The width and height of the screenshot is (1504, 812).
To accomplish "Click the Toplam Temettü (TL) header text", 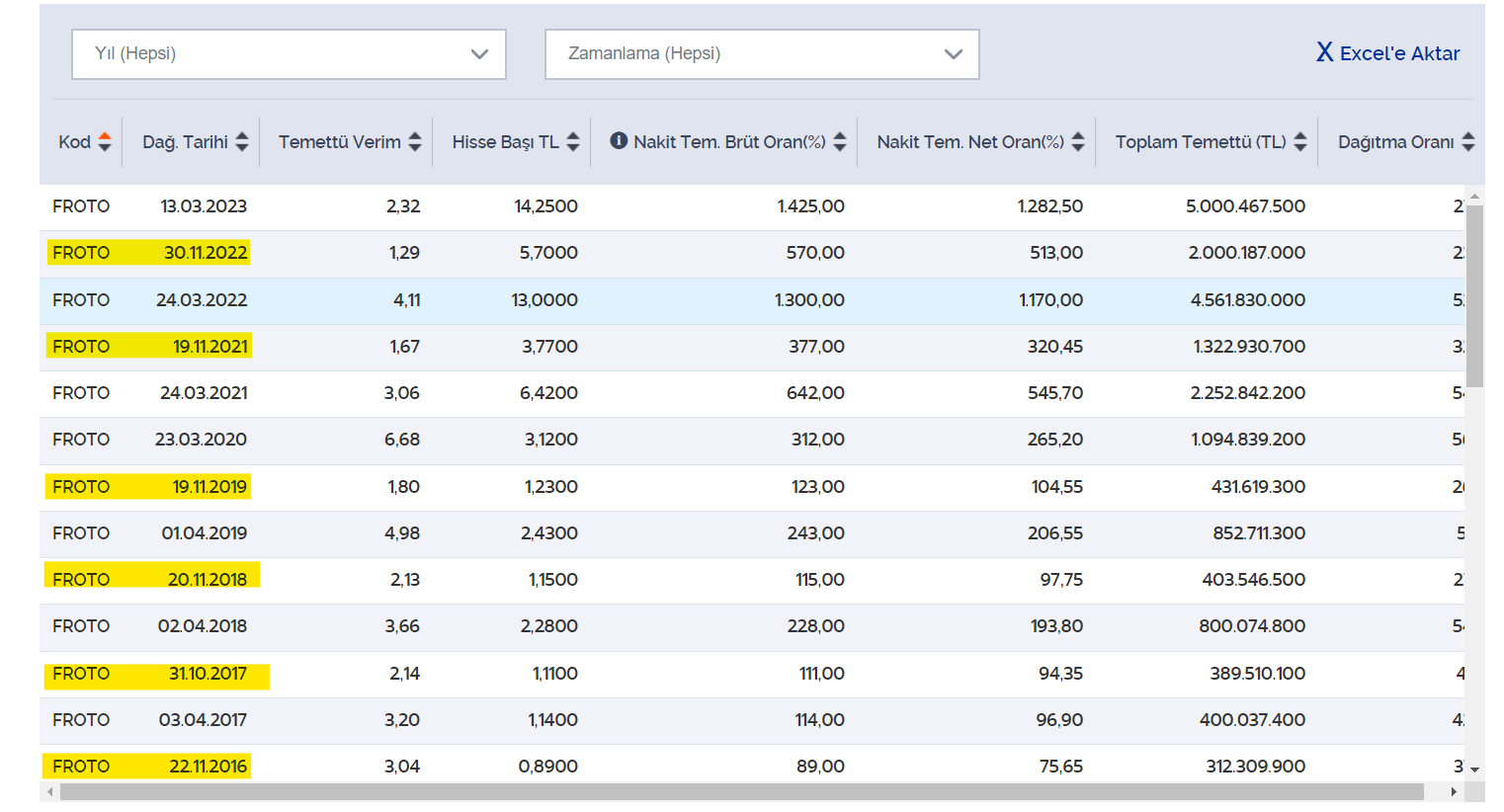I will click(1201, 141).
